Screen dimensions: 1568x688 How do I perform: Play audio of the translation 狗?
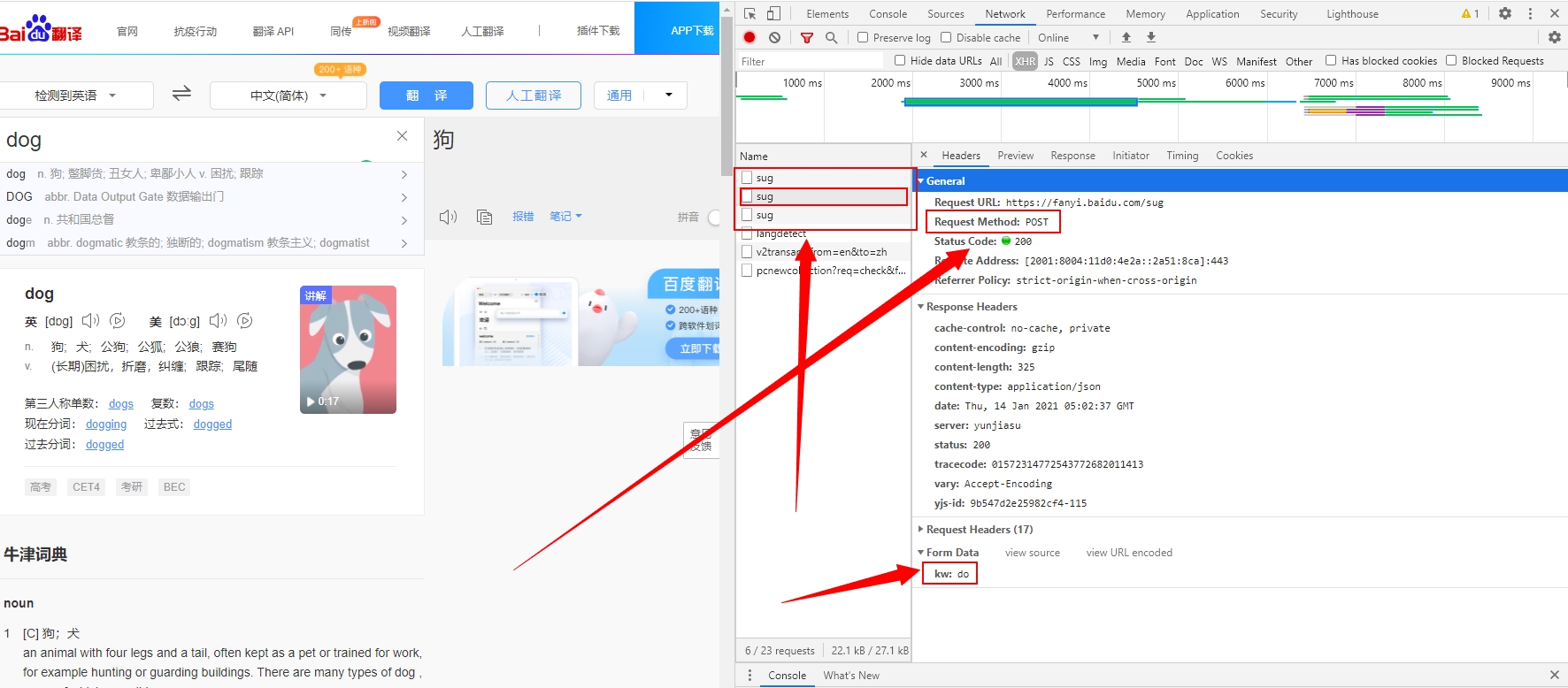coord(449,217)
